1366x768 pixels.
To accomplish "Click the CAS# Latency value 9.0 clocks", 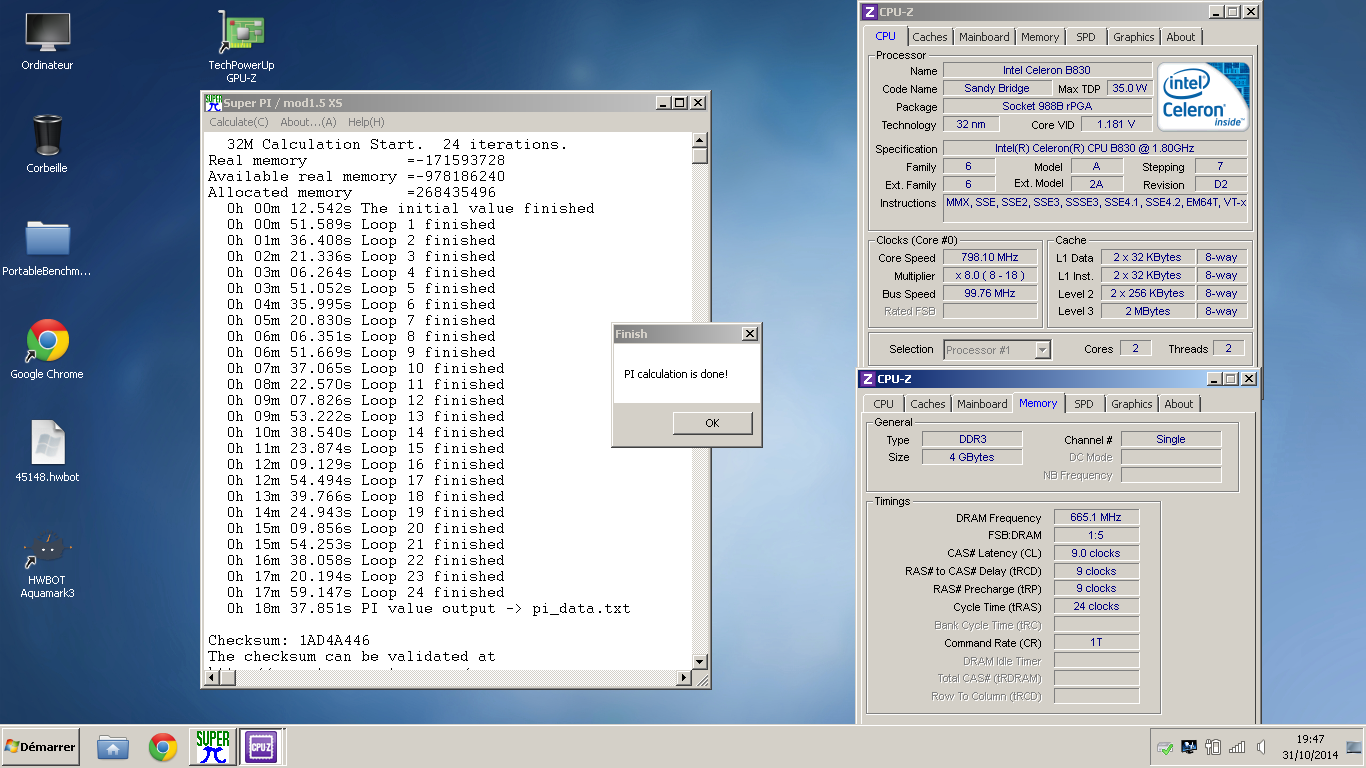I will click(x=1096, y=553).
